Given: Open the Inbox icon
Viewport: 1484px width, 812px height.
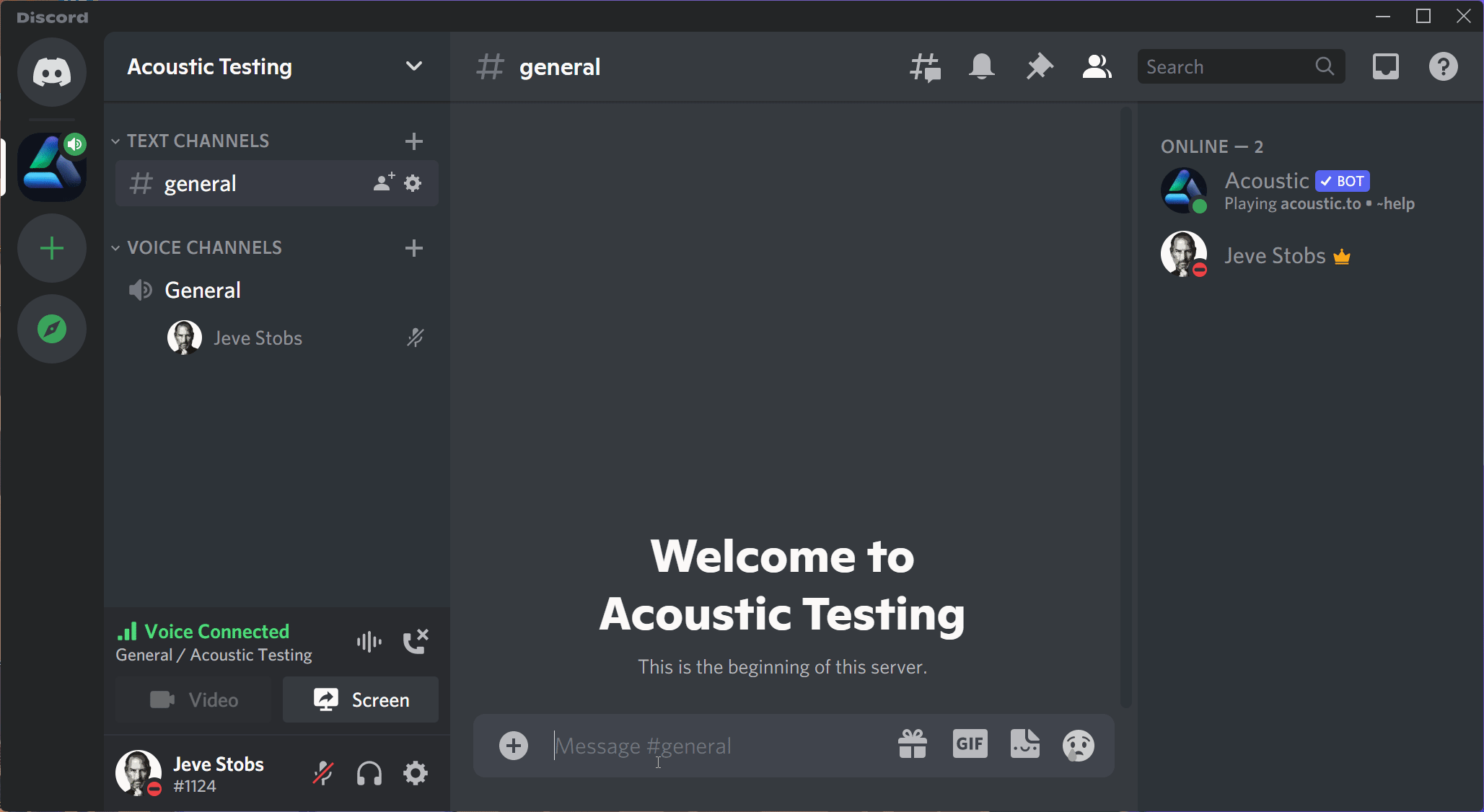Looking at the screenshot, I should click(x=1385, y=67).
